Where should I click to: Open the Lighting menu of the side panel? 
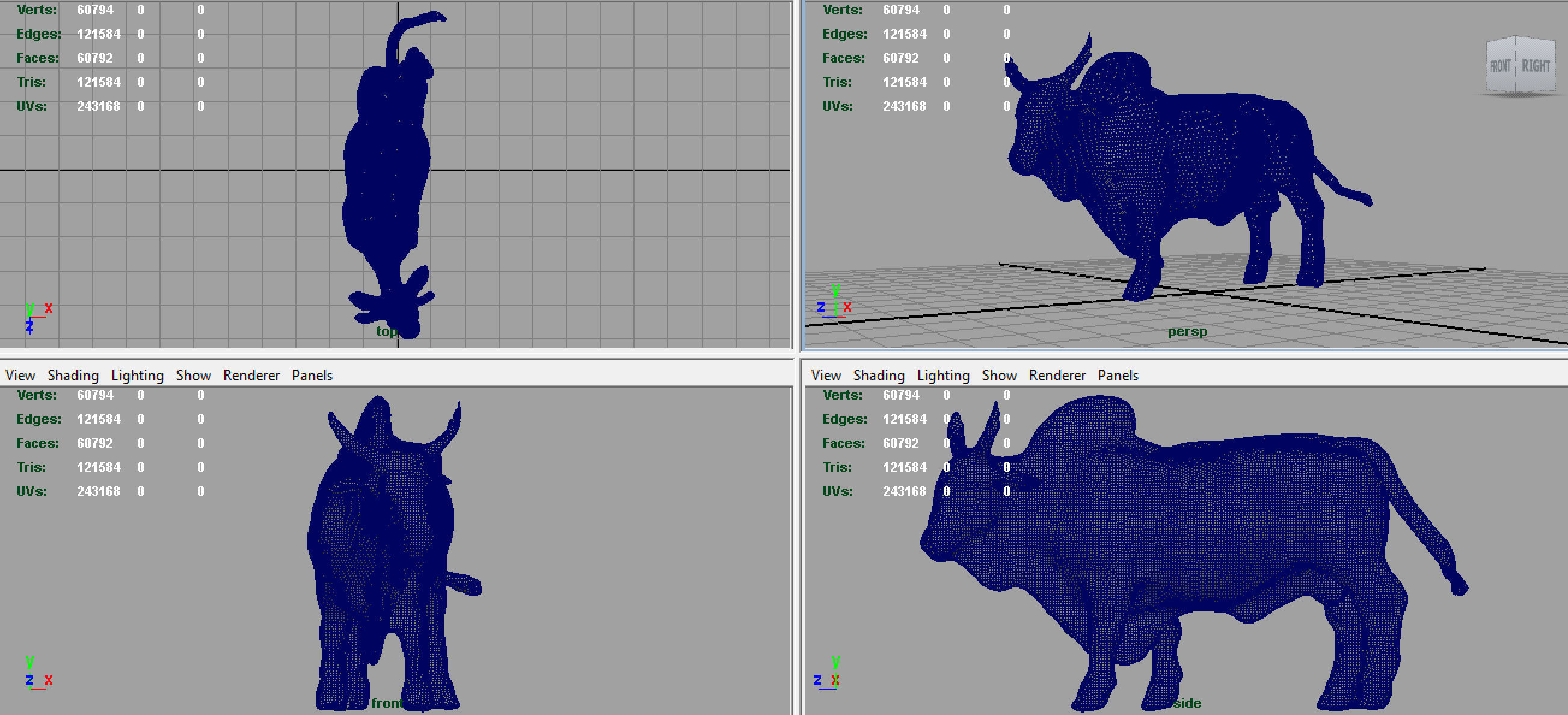coord(943,375)
